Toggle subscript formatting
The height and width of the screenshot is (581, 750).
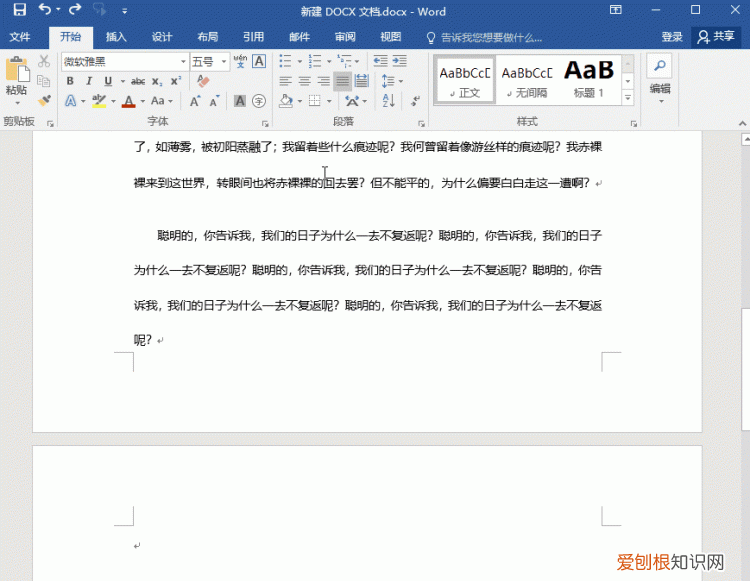coord(157,81)
